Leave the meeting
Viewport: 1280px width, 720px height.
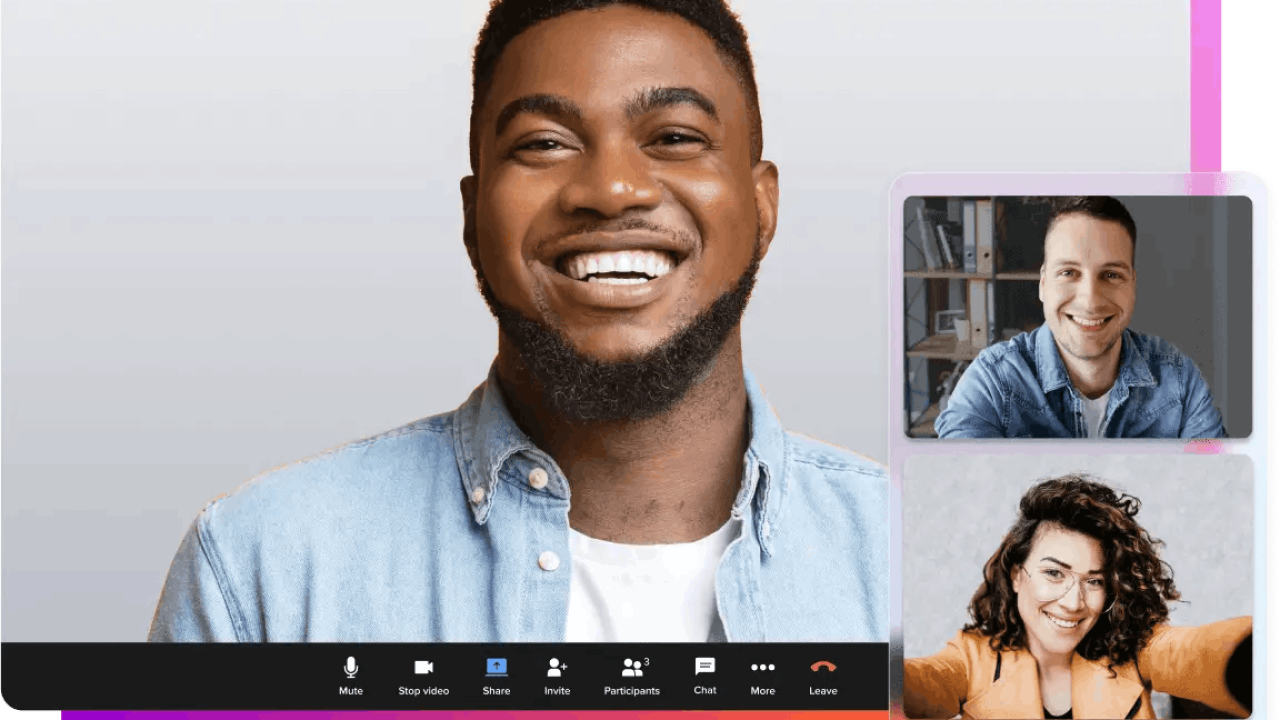coord(823,676)
